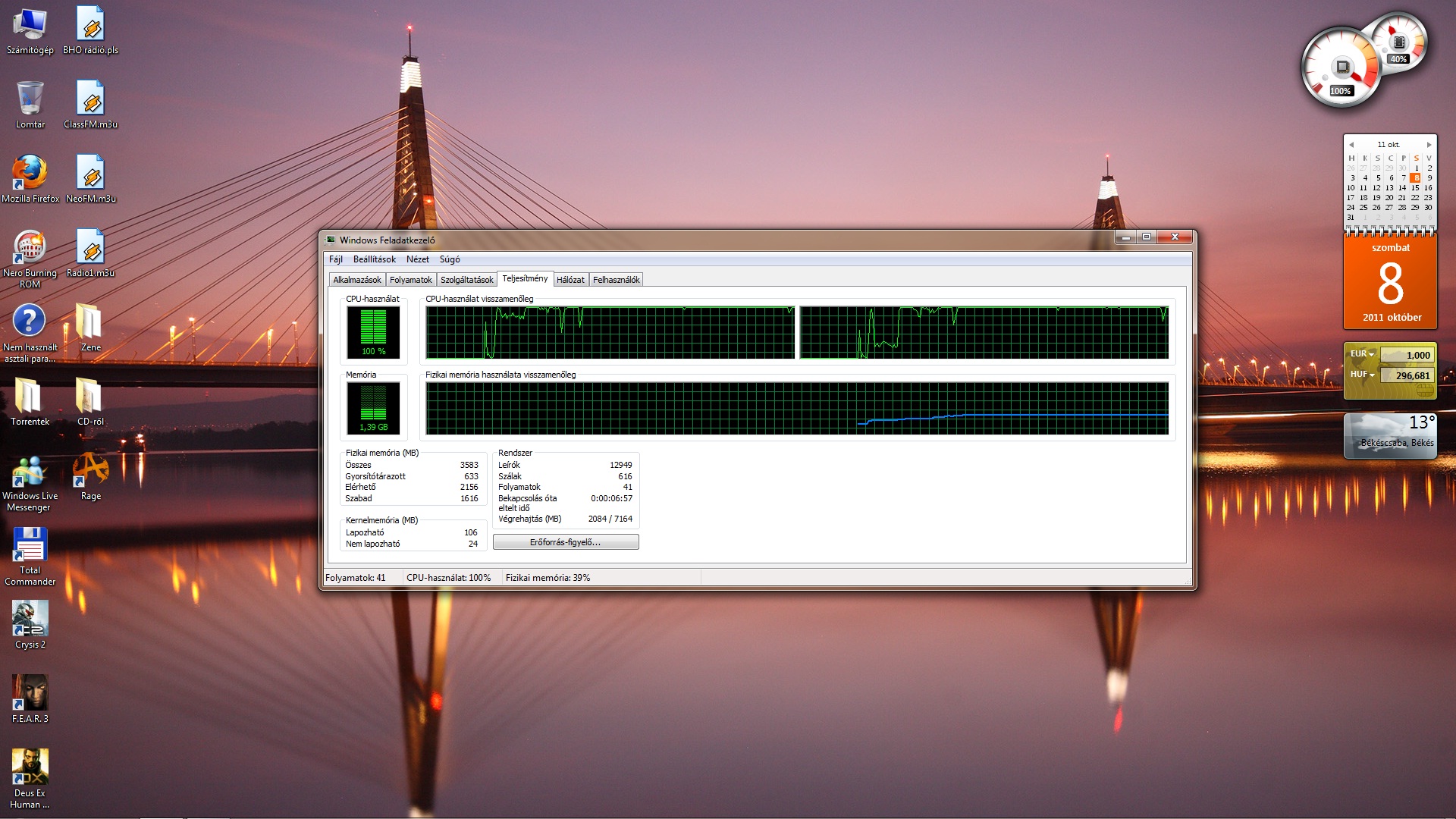Open the Mozilla Firefox desktop icon
Screen dimensions: 1456x819
(30, 174)
